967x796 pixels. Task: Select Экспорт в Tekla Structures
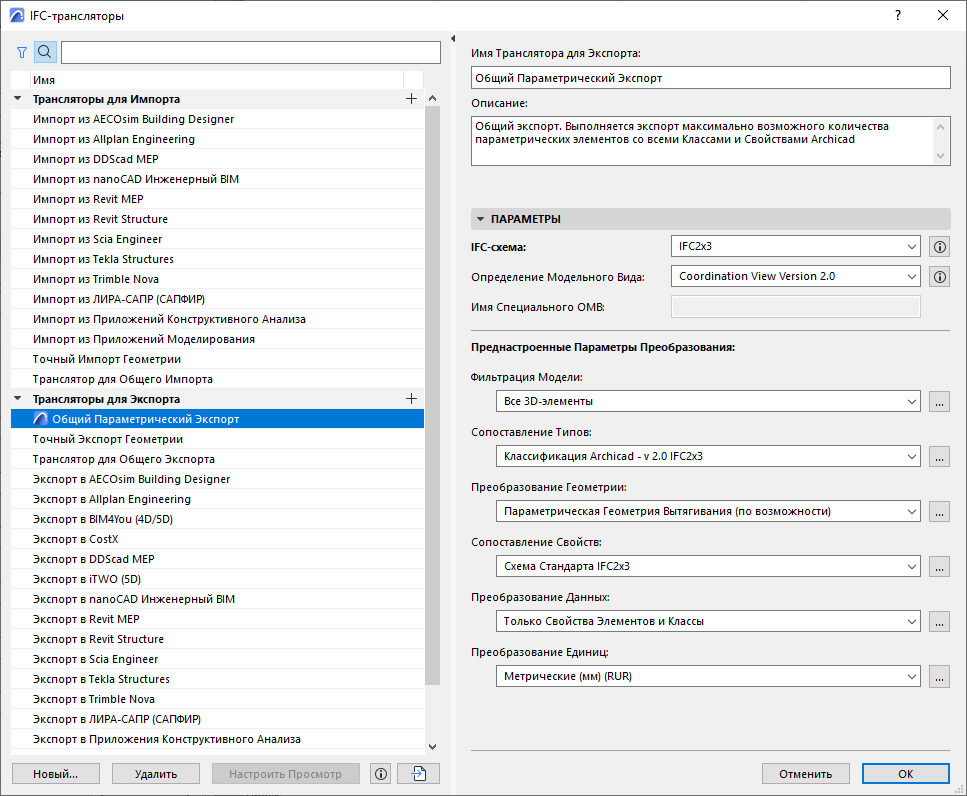217,679
